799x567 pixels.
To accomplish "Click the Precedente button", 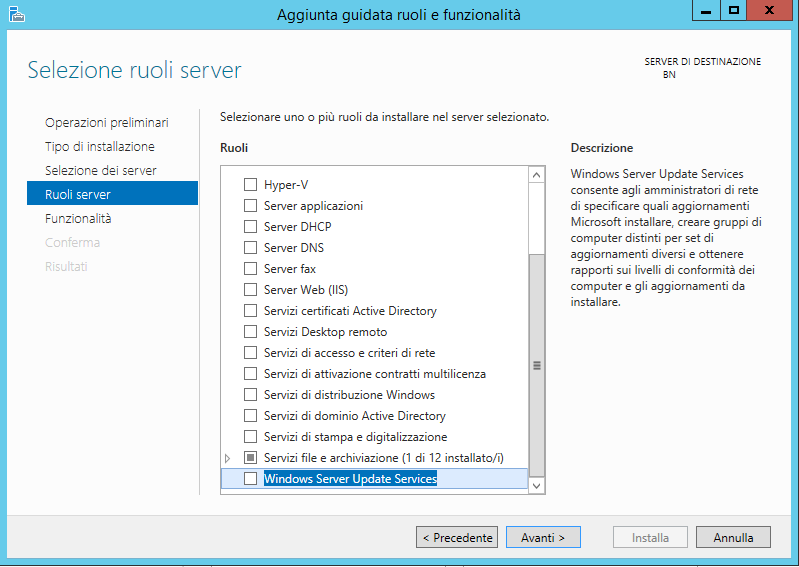I will click(x=457, y=537).
